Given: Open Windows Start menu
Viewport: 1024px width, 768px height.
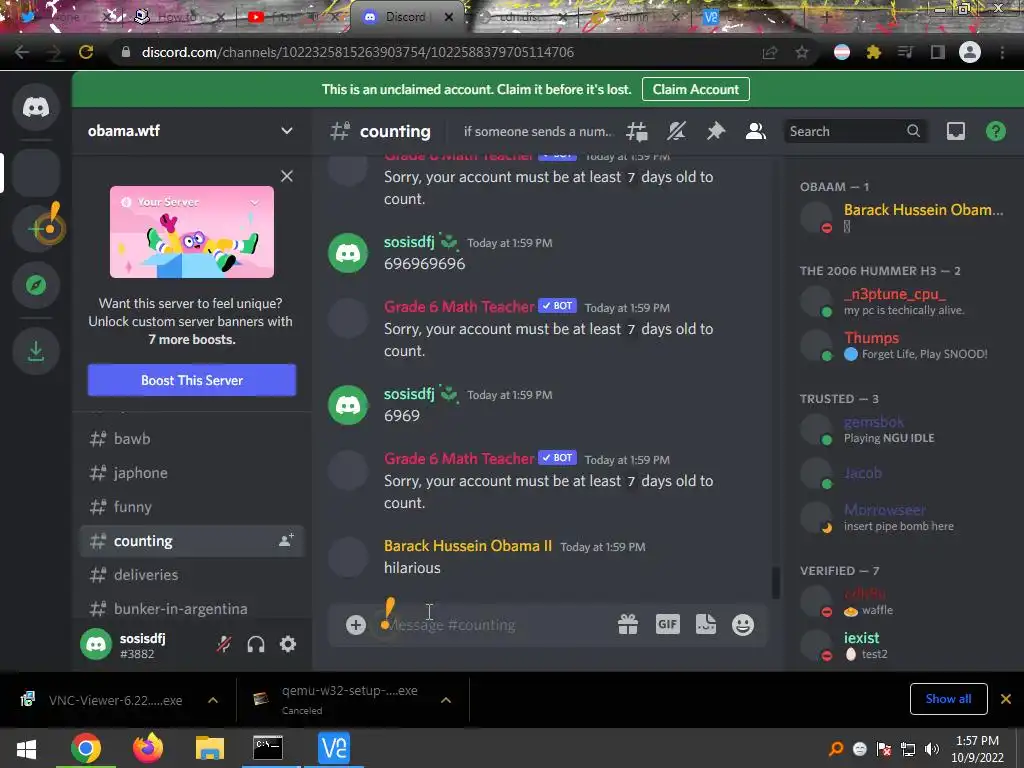Looking at the screenshot, I should [x=26, y=748].
